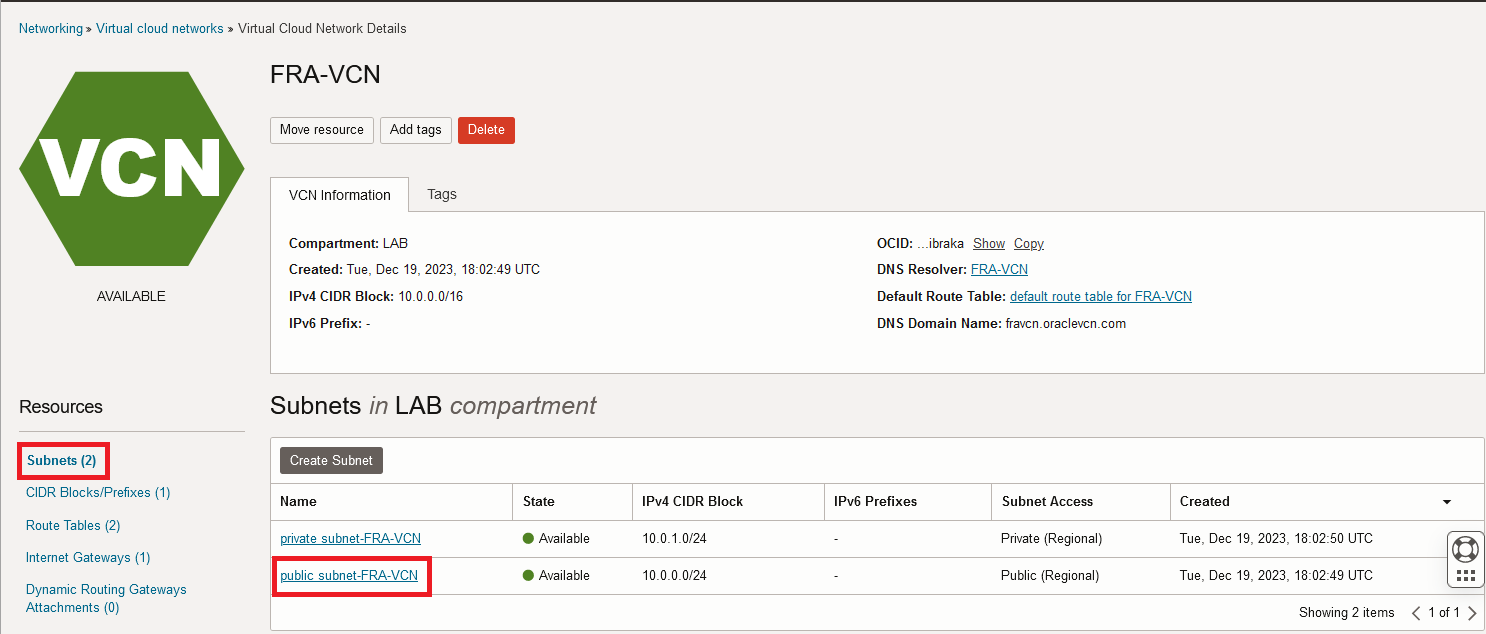Click the Add tags button
The image size is (1486, 634).
415,130
